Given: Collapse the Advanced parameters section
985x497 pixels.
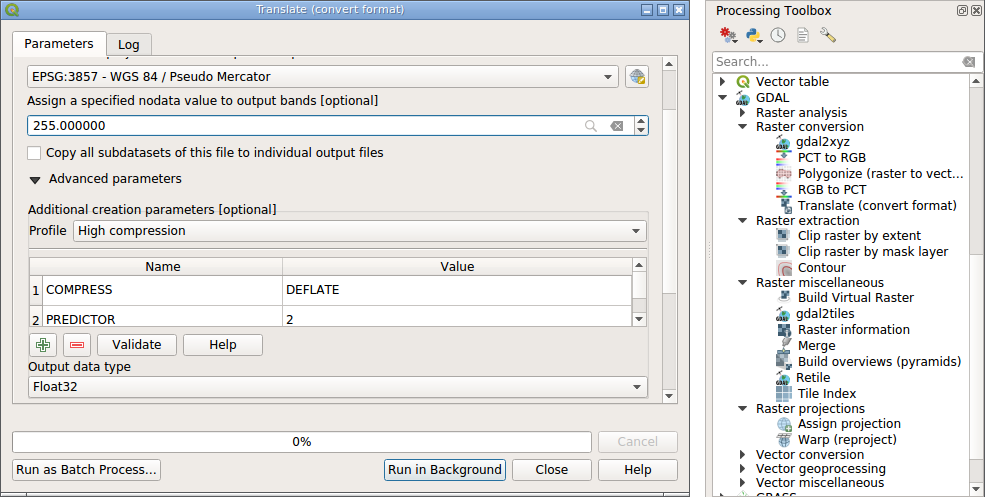Looking at the screenshot, I should click(x=35, y=180).
